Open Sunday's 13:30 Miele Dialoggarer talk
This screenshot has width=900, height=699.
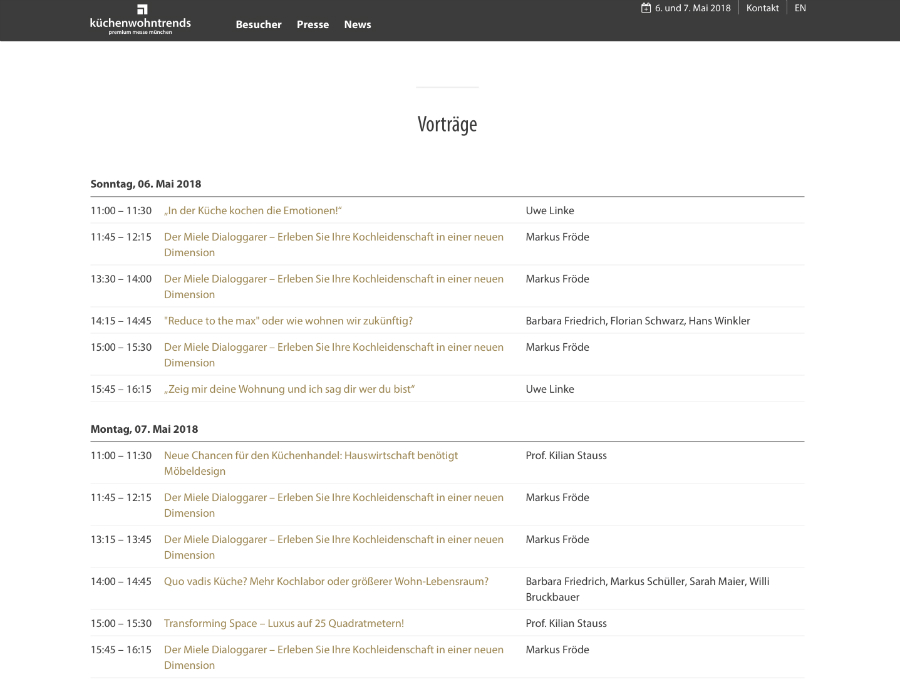click(333, 286)
